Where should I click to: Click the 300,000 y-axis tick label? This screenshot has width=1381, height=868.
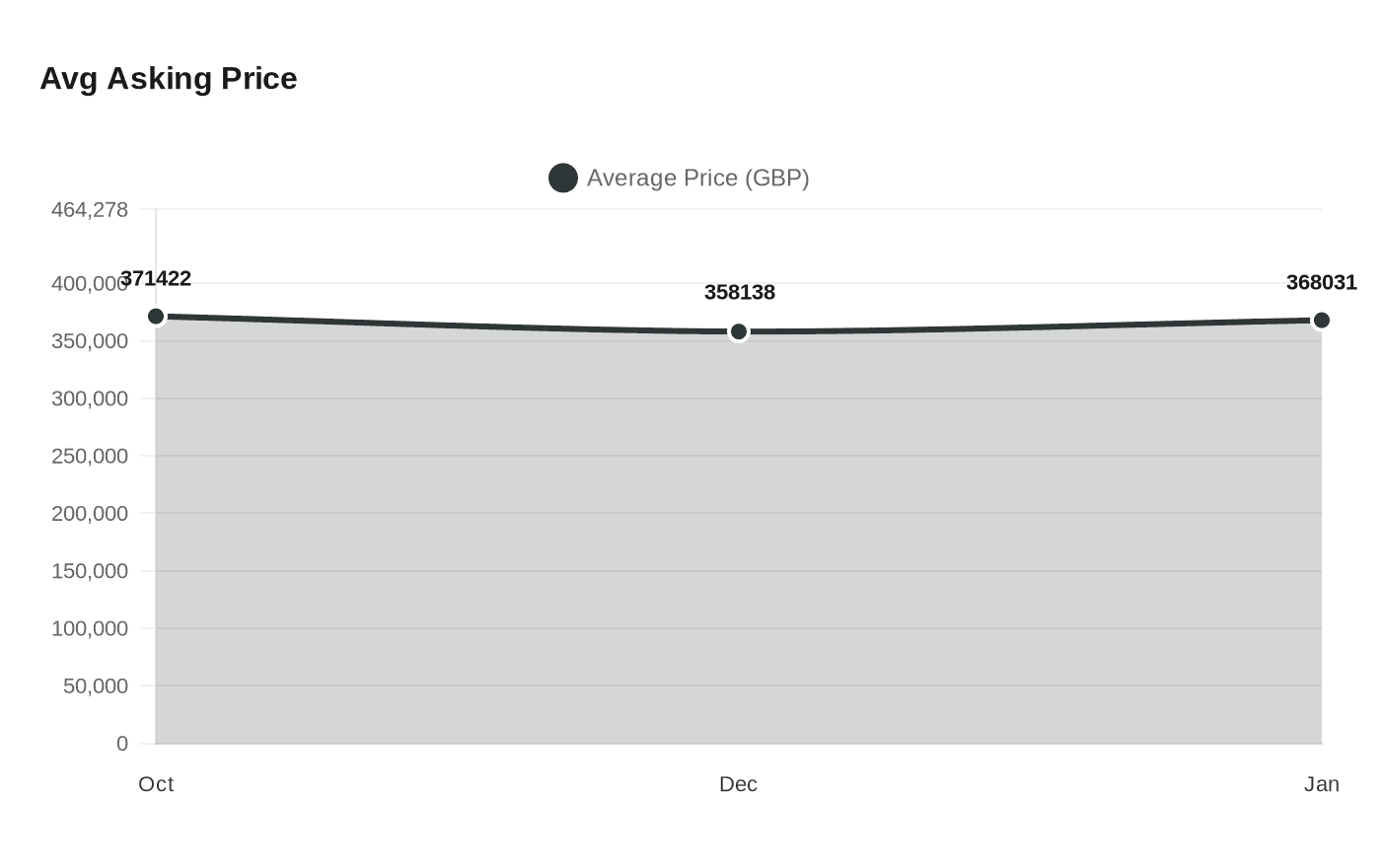(x=90, y=398)
